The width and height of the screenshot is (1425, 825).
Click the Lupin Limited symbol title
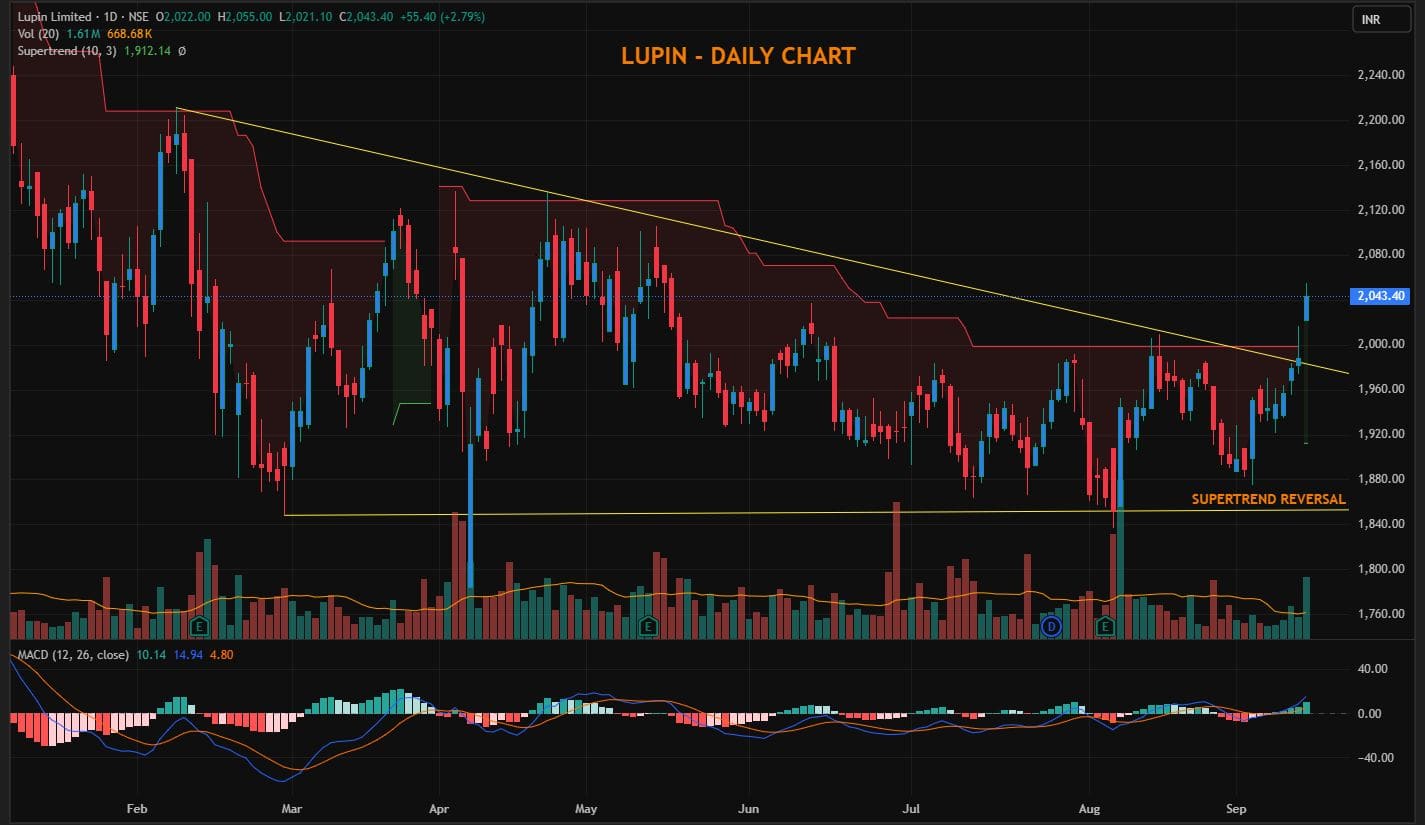pyautogui.click(x=55, y=17)
